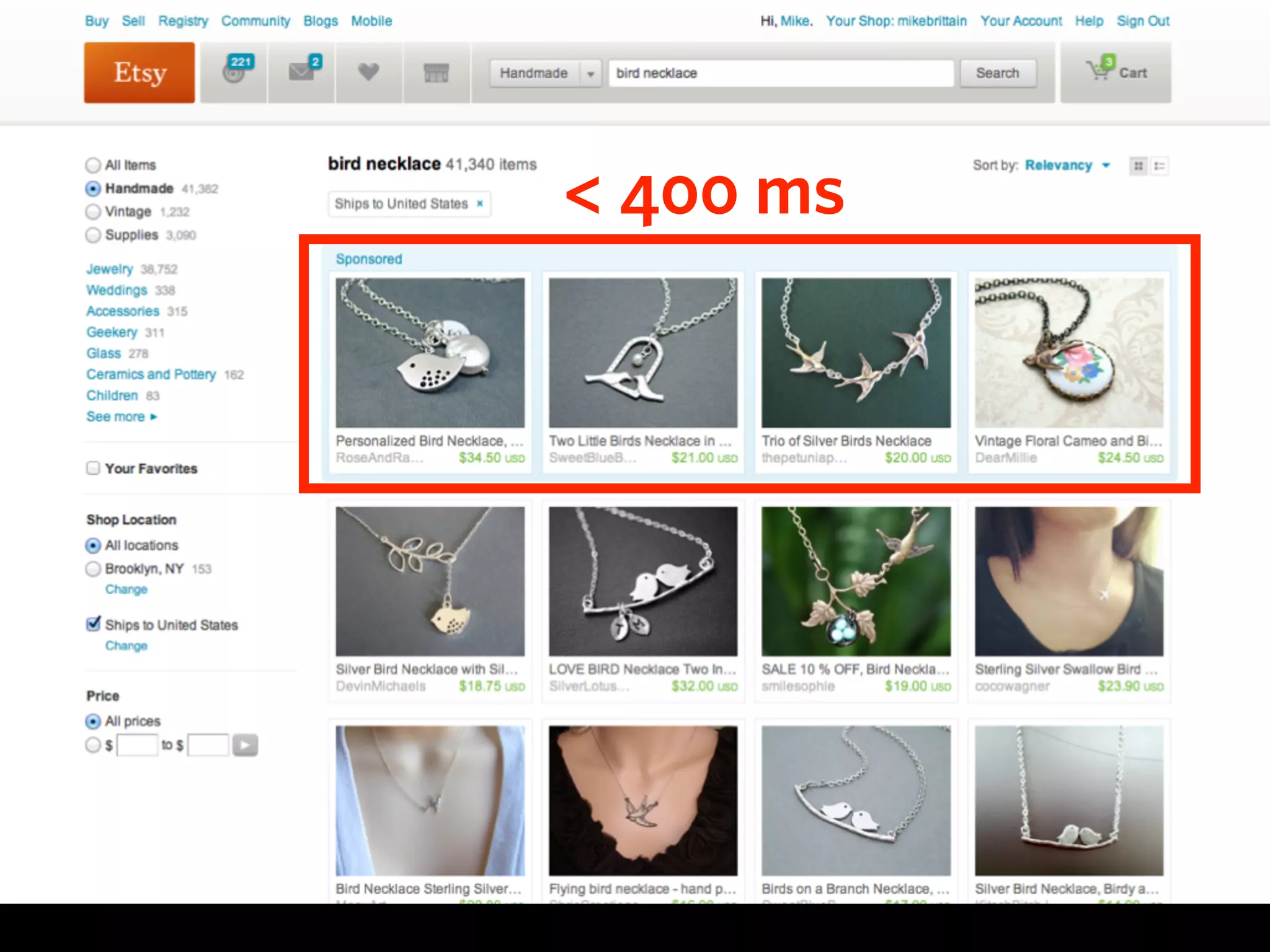Open the Sell menu
Image resolution: width=1270 pixels, height=952 pixels.
(x=133, y=21)
